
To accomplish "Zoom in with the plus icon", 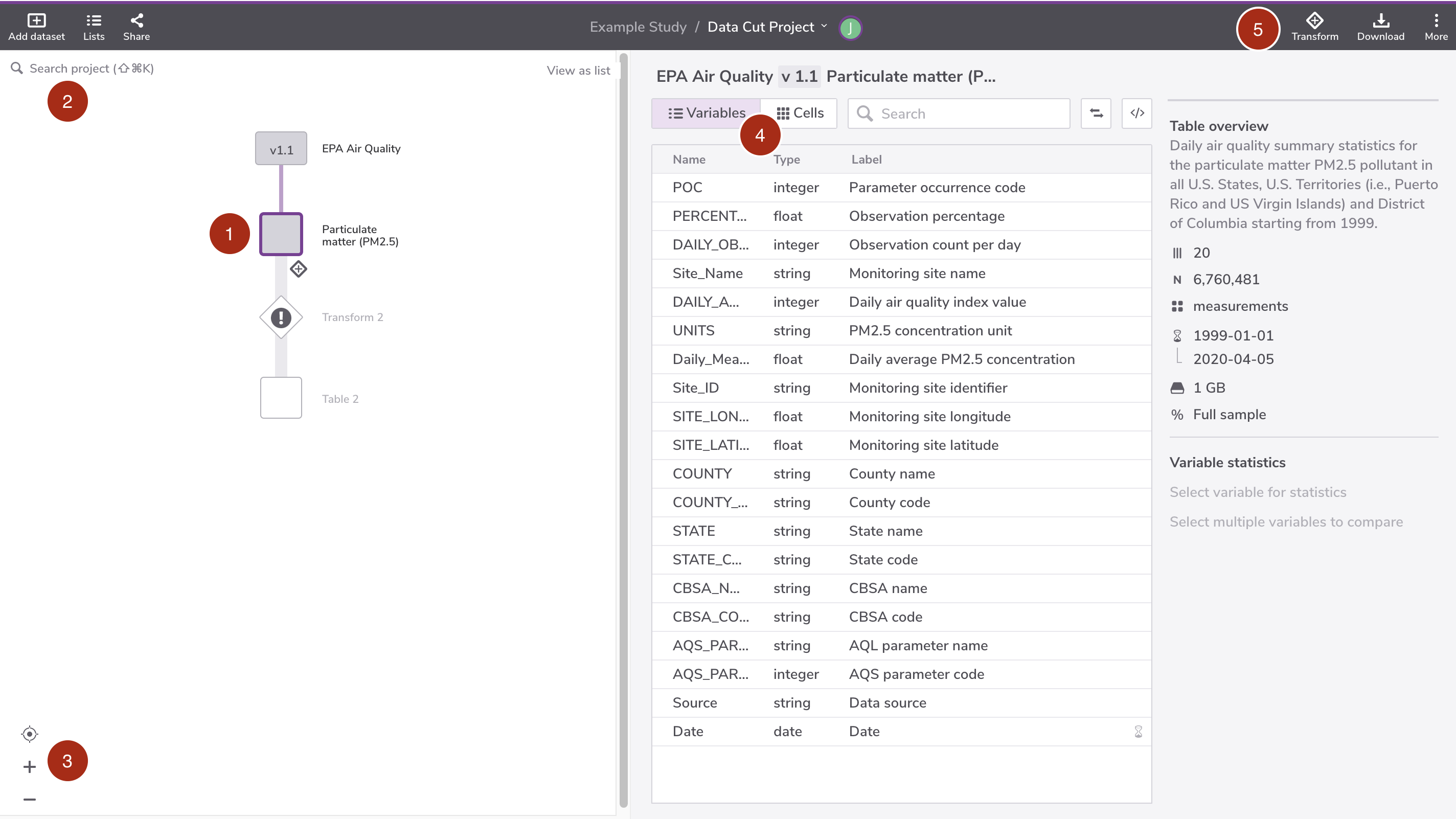I will coord(29,766).
